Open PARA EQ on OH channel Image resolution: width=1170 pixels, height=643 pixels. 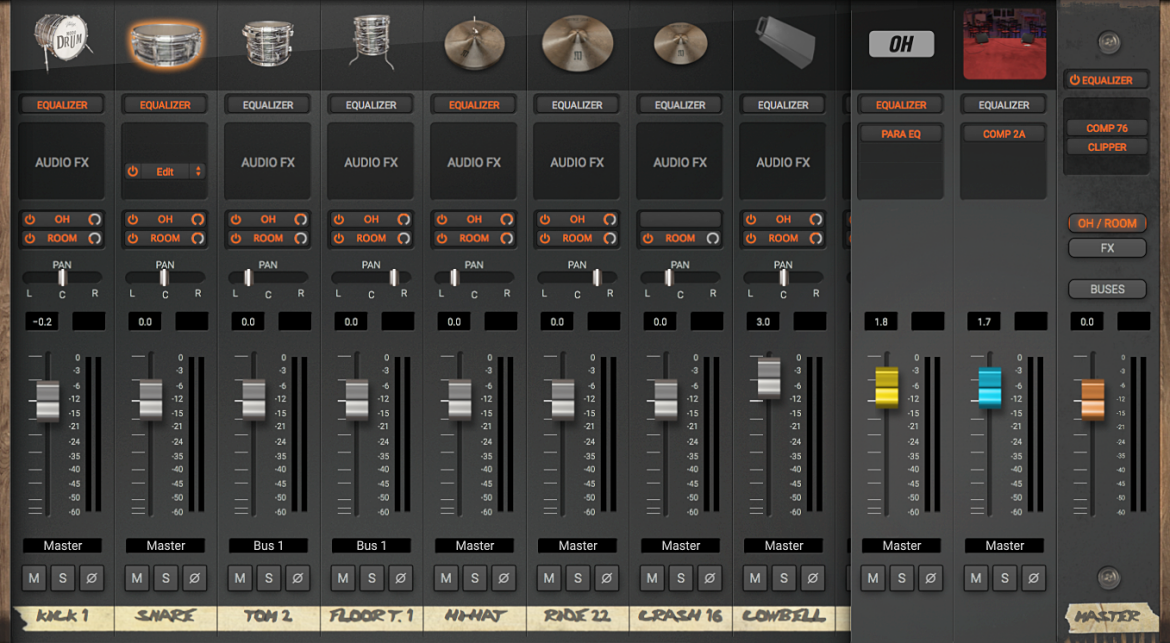click(901, 134)
